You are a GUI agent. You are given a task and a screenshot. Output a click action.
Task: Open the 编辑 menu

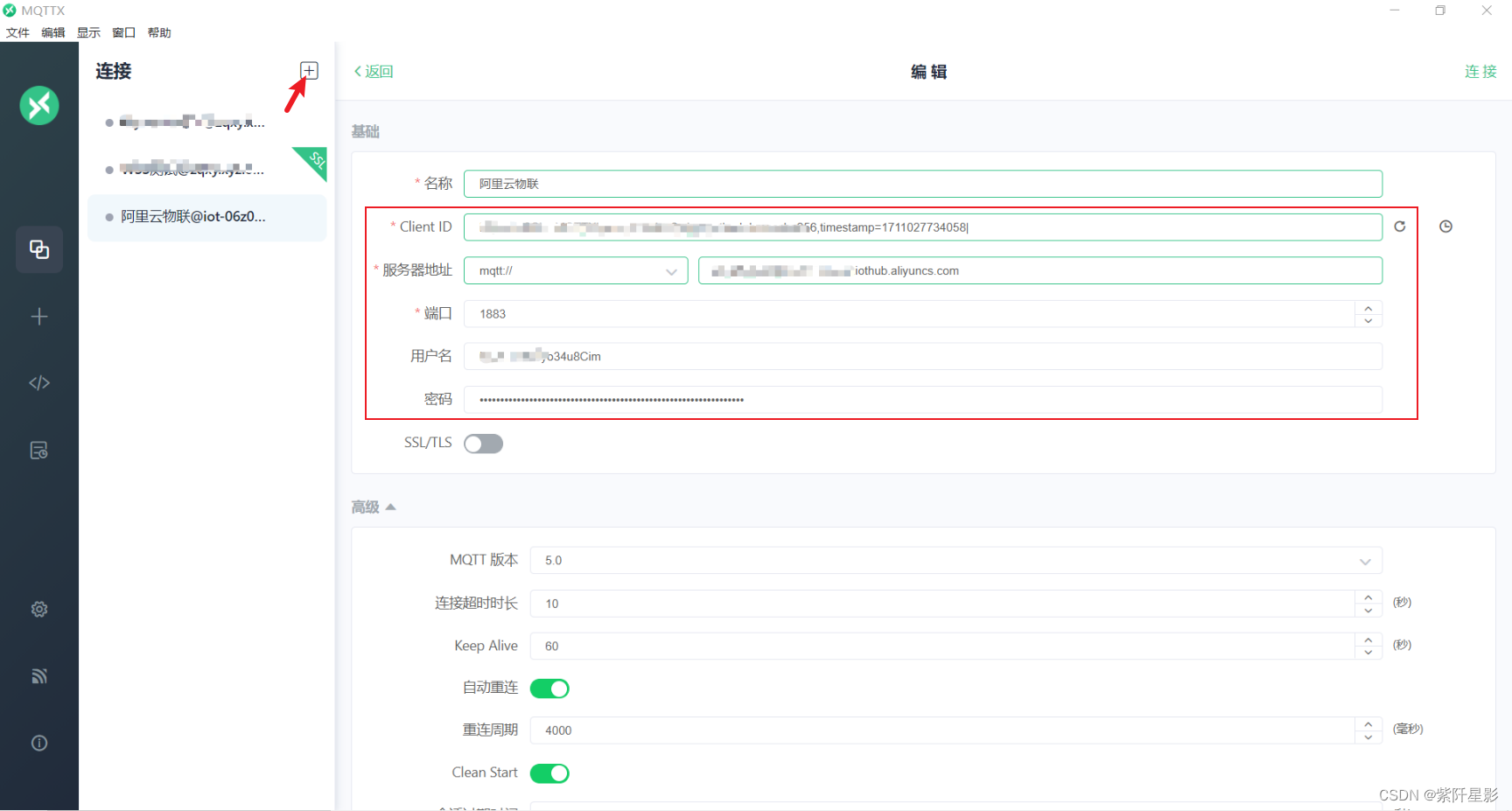[53, 32]
